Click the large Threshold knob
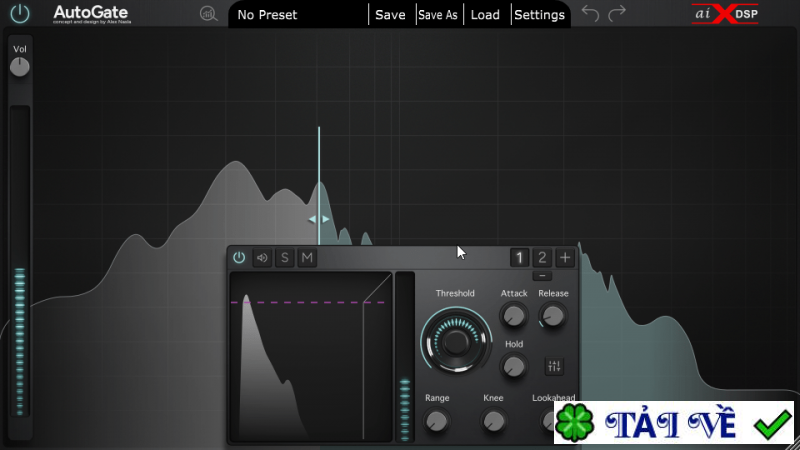800x450 pixels. point(456,341)
